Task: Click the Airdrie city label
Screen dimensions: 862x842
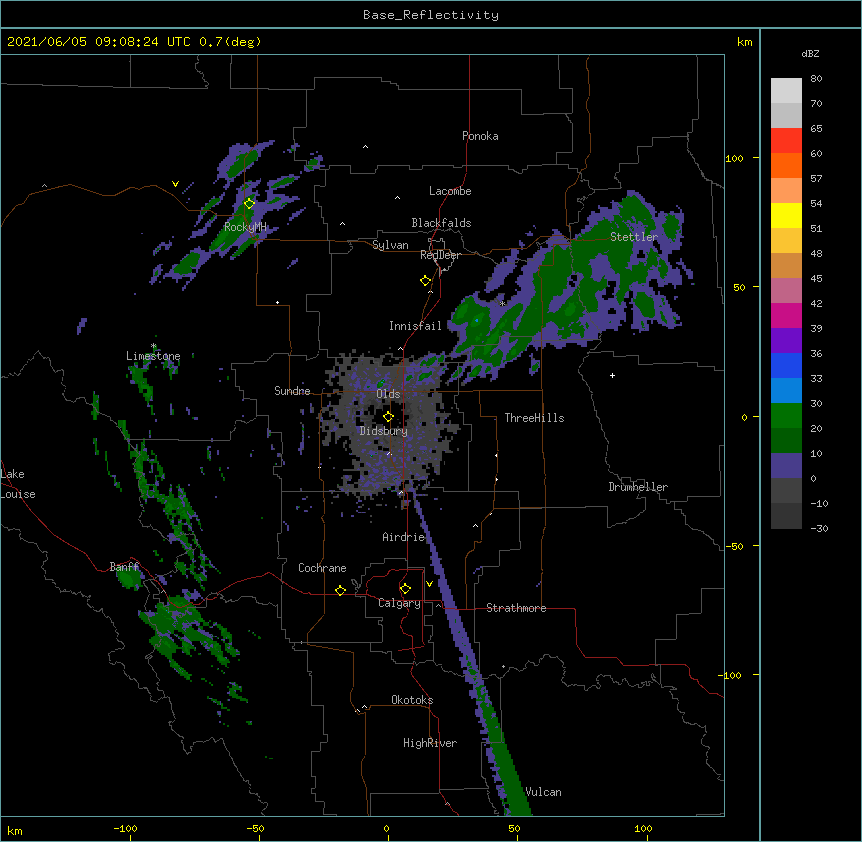Action: click(404, 537)
